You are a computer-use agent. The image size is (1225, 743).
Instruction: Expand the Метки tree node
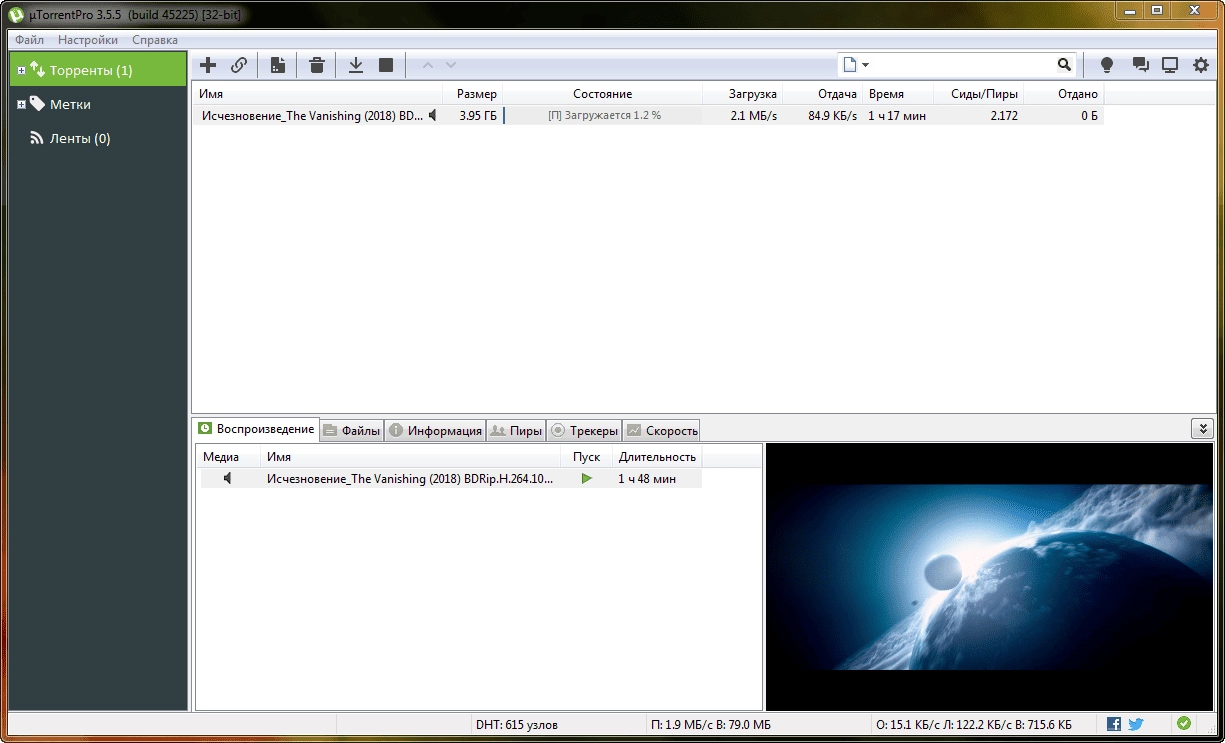pos(22,105)
